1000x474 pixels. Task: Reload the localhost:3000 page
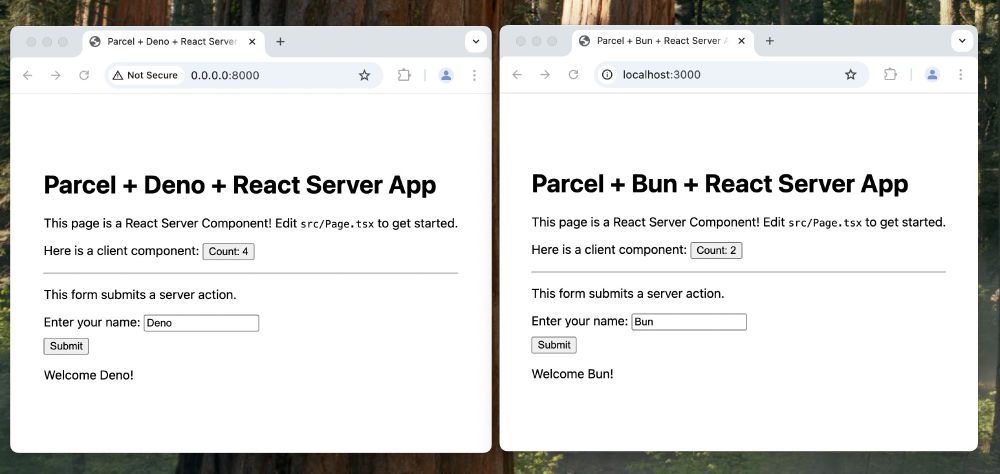(573, 75)
